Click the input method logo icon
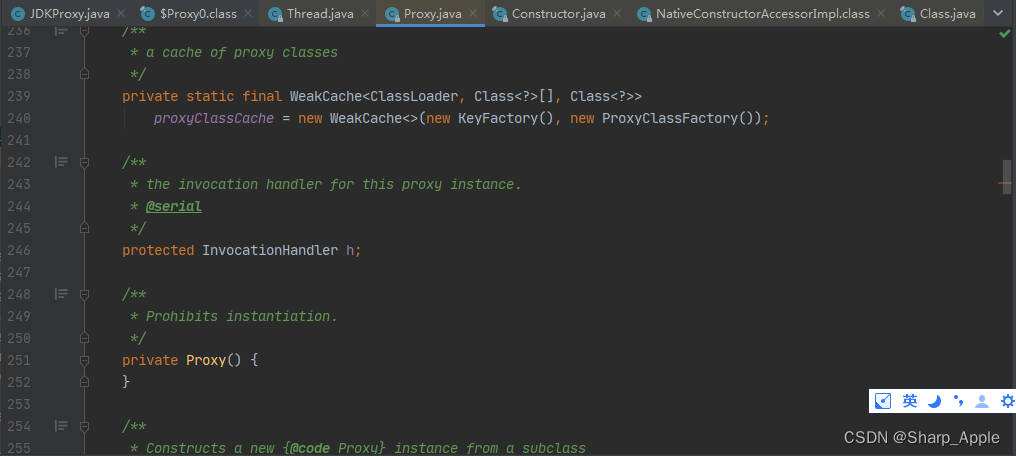The height and width of the screenshot is (456, 1016). [x=883, y=402]
